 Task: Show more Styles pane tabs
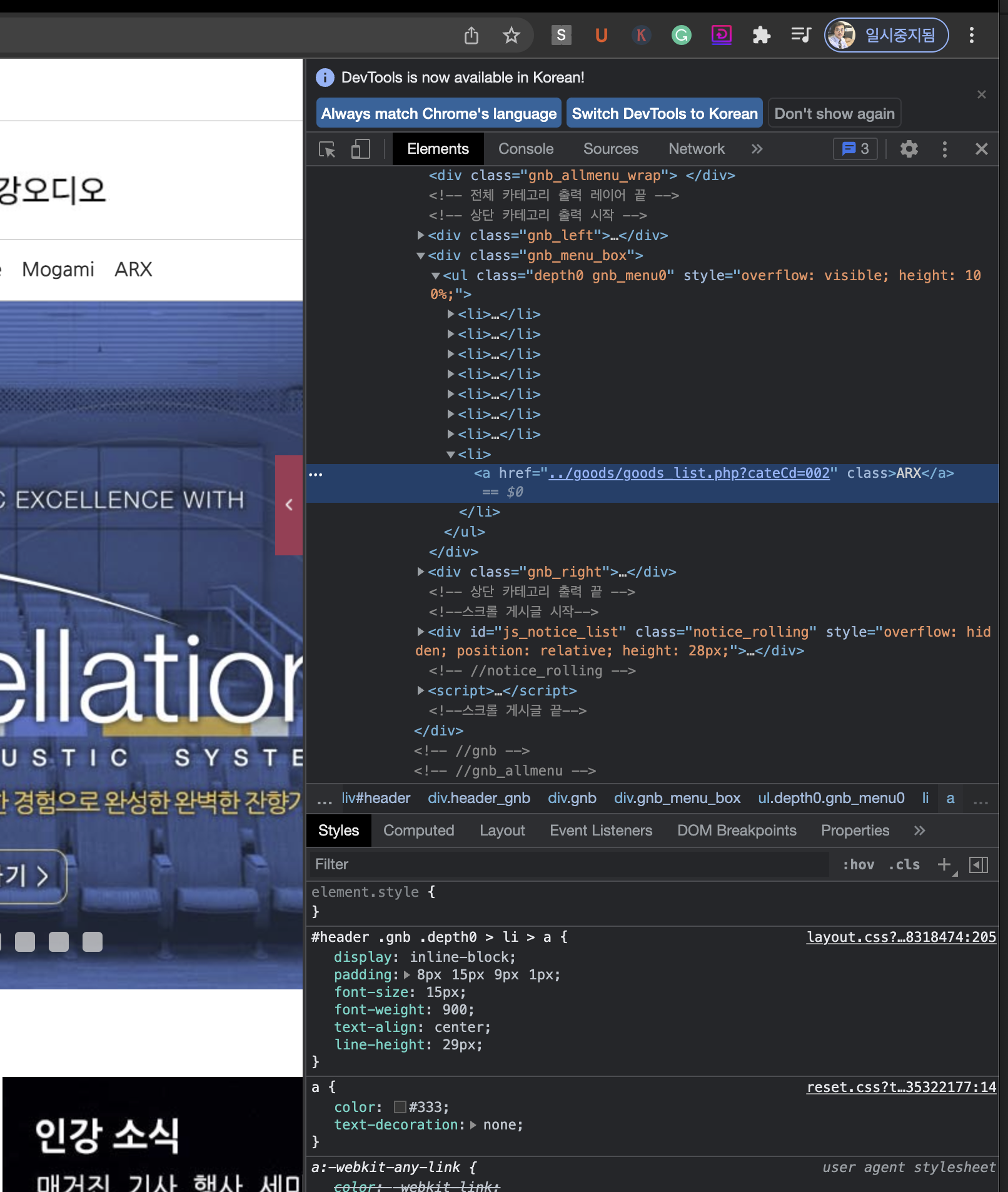point(919,831)
